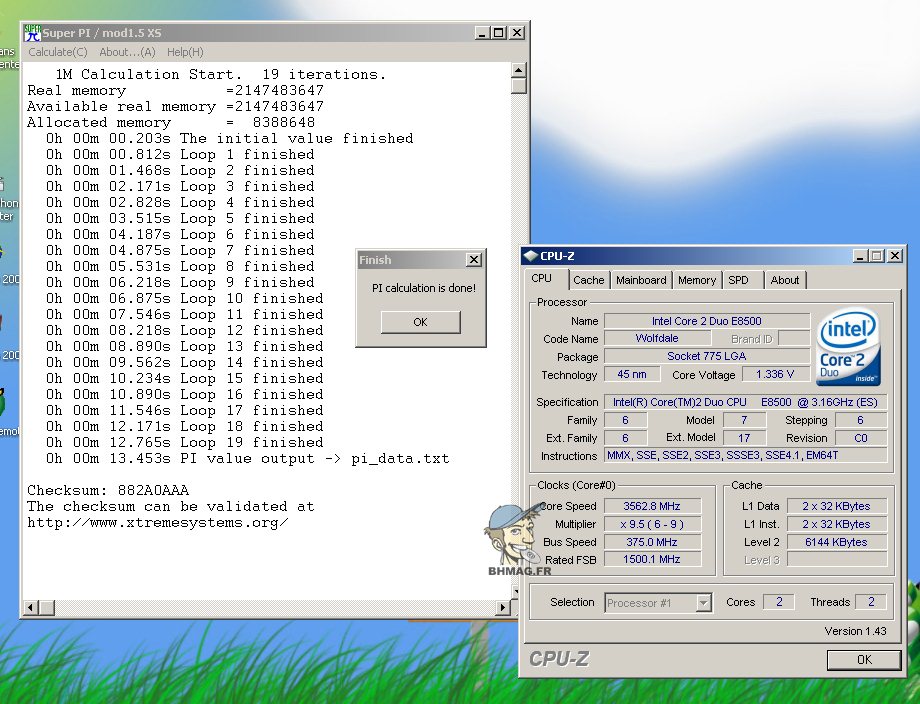
Task: Switch to the Memory tab in CPU-Z
Action: click(696, 280)
